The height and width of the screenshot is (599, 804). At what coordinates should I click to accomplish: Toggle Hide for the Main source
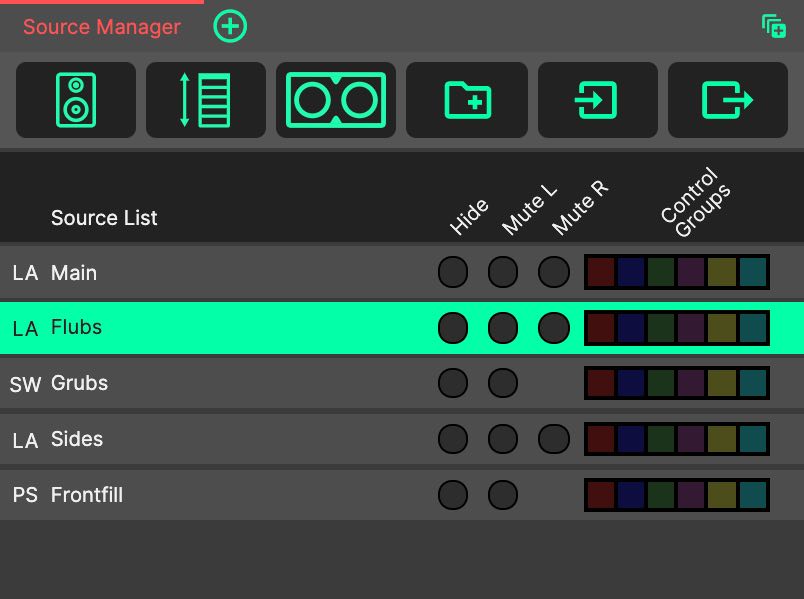[x=453, y=272]
